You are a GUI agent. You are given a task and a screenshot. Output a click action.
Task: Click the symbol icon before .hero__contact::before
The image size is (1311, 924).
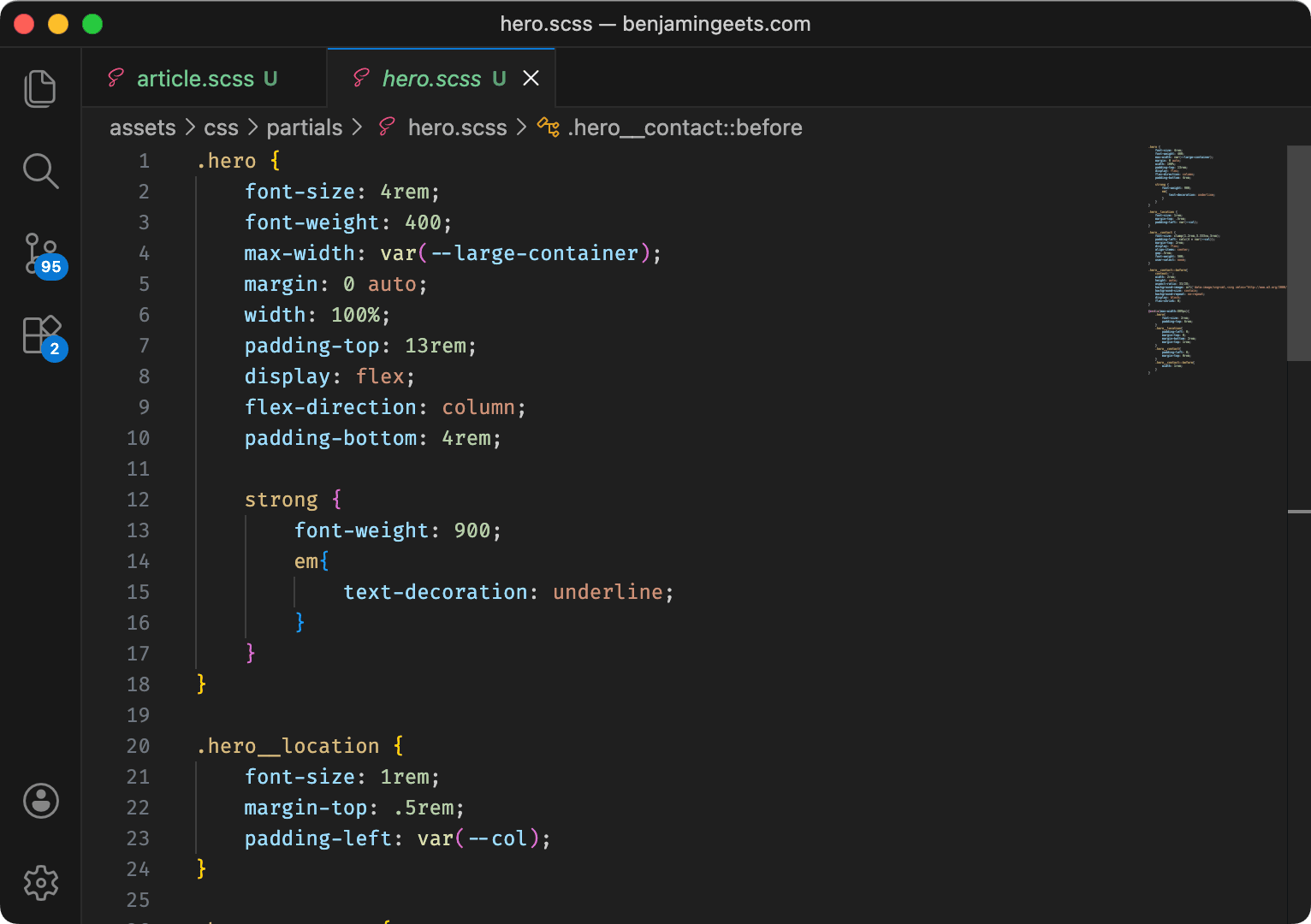tap(549, 127)
